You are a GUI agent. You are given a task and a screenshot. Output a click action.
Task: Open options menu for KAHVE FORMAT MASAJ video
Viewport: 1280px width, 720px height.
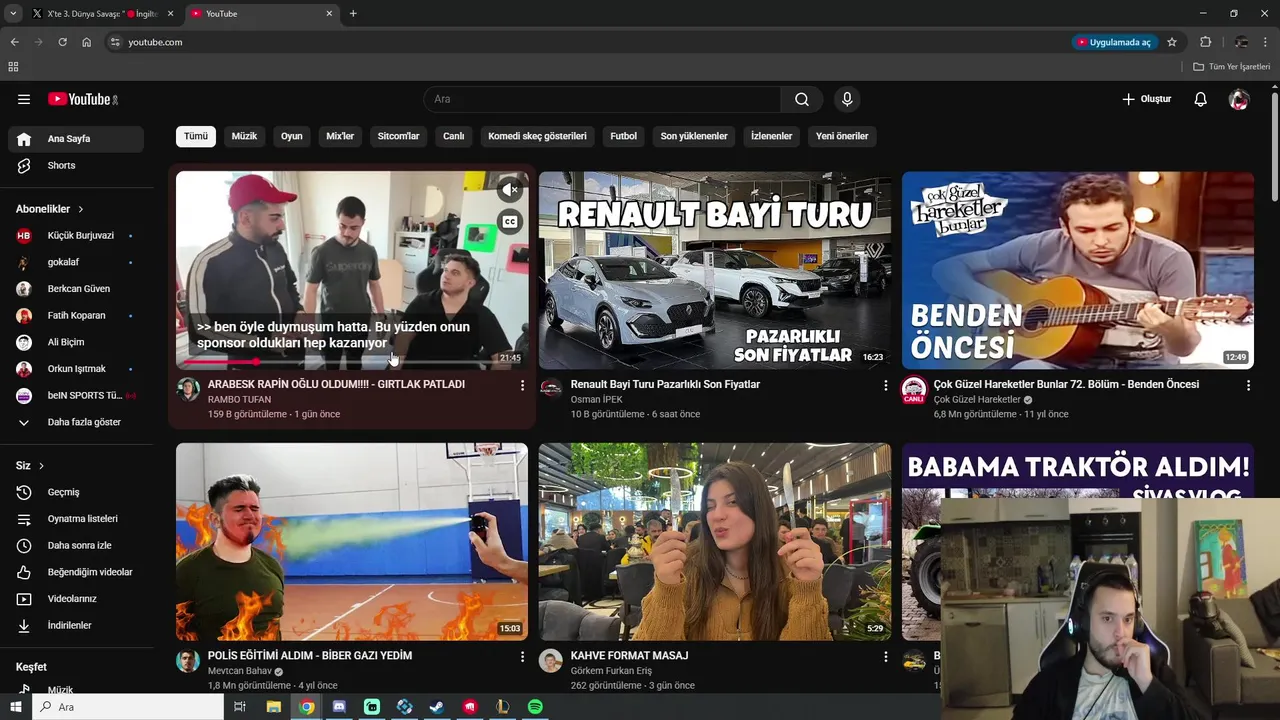885,656
